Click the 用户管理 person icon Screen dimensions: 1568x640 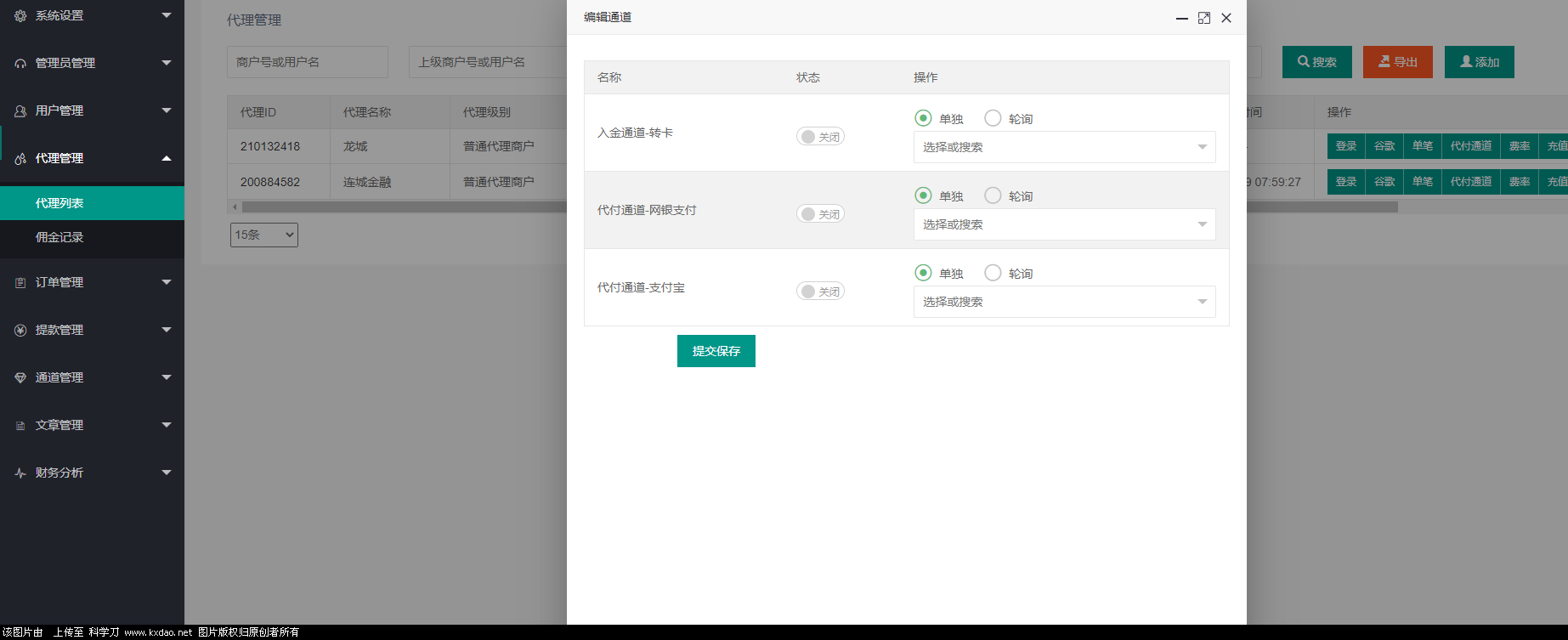20,110
